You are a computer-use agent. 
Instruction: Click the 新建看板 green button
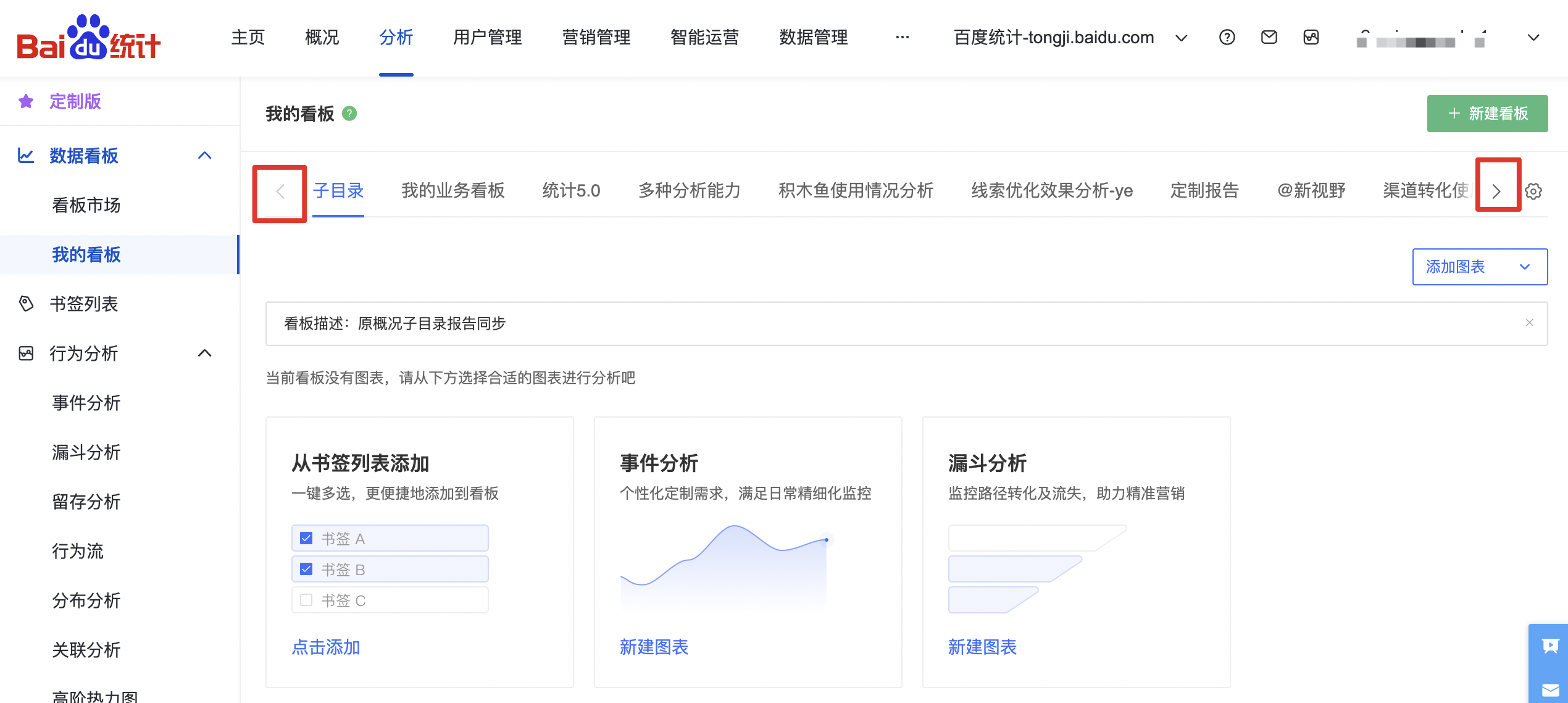[1487, 114]
